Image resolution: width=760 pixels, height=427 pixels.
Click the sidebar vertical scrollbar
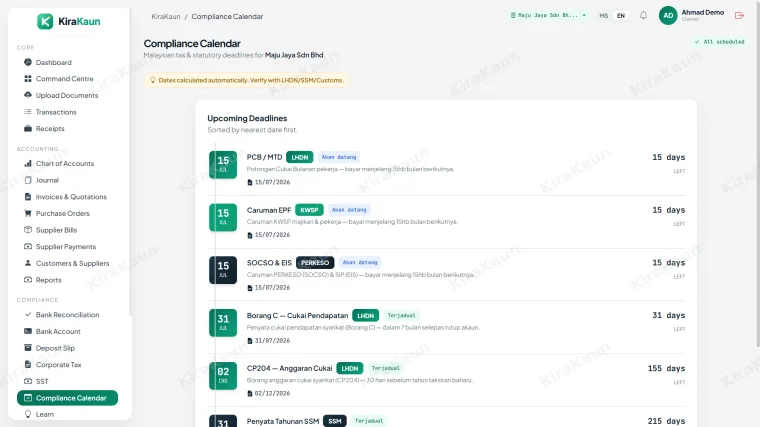pos(130,160)
